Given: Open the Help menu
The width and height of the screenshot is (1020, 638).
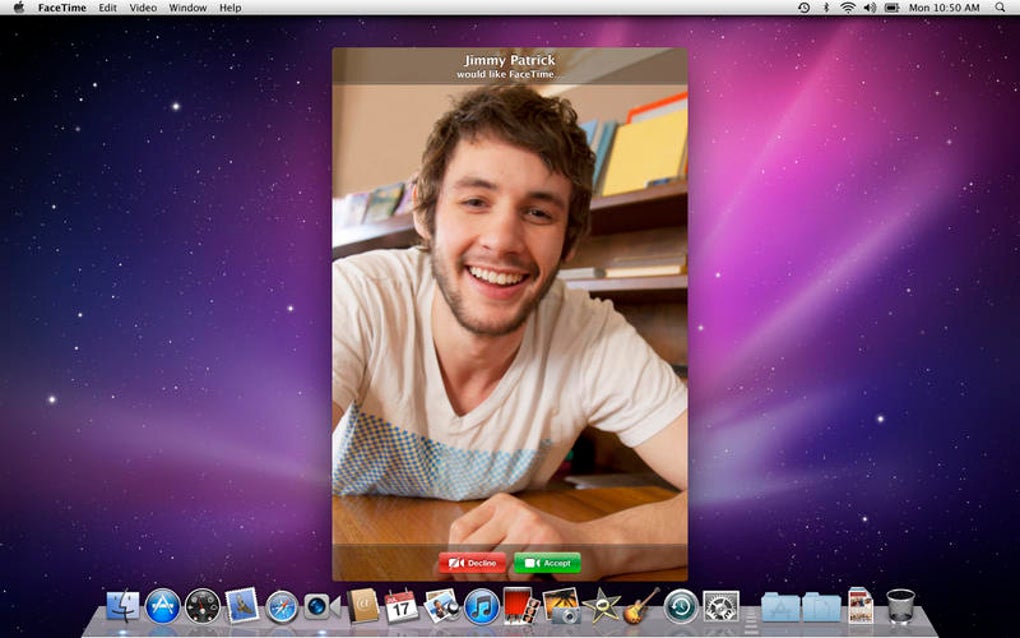Looking at the screenshot, I should click(x=230, y=8).
